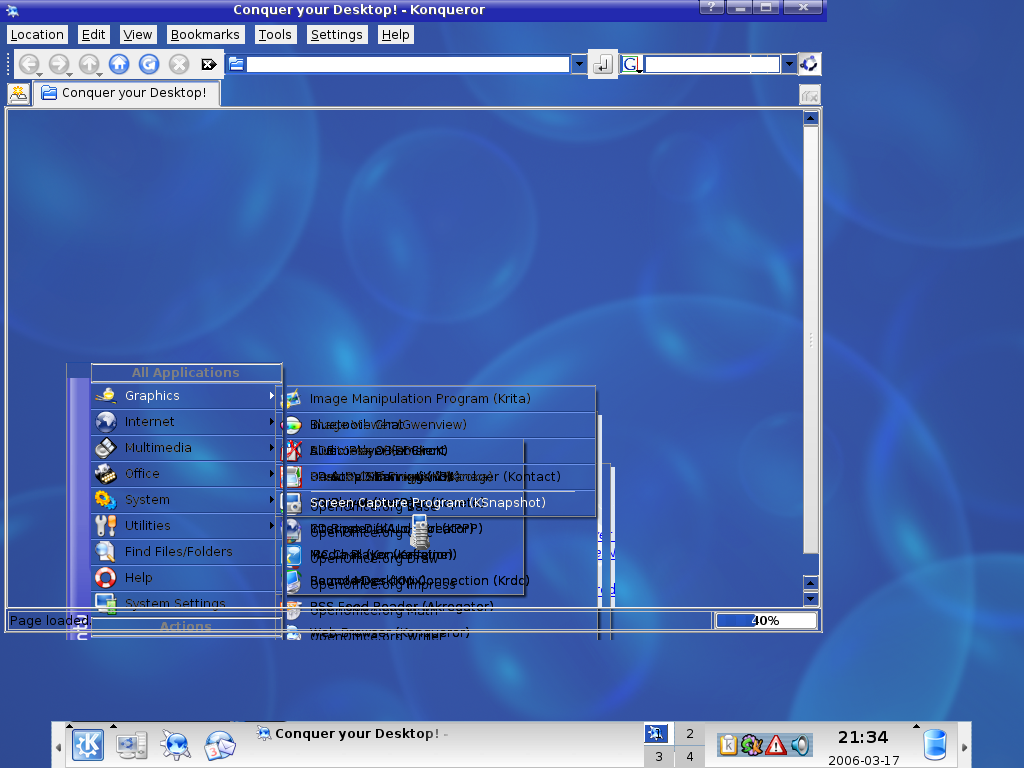Click the 'Conquer your Desktop!' taskbar entry
This screenshot has width=1024, height=768.
pyautogui.click(x=353, y=734)
